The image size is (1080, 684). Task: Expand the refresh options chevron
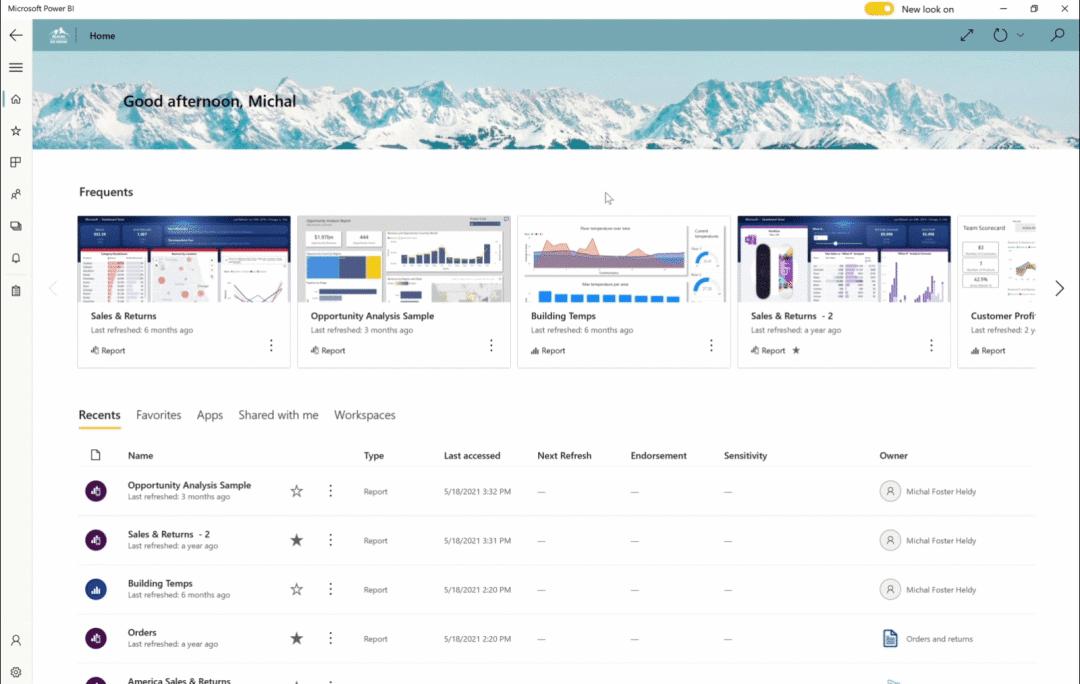pyautogui.click(x=1020, y=35)
